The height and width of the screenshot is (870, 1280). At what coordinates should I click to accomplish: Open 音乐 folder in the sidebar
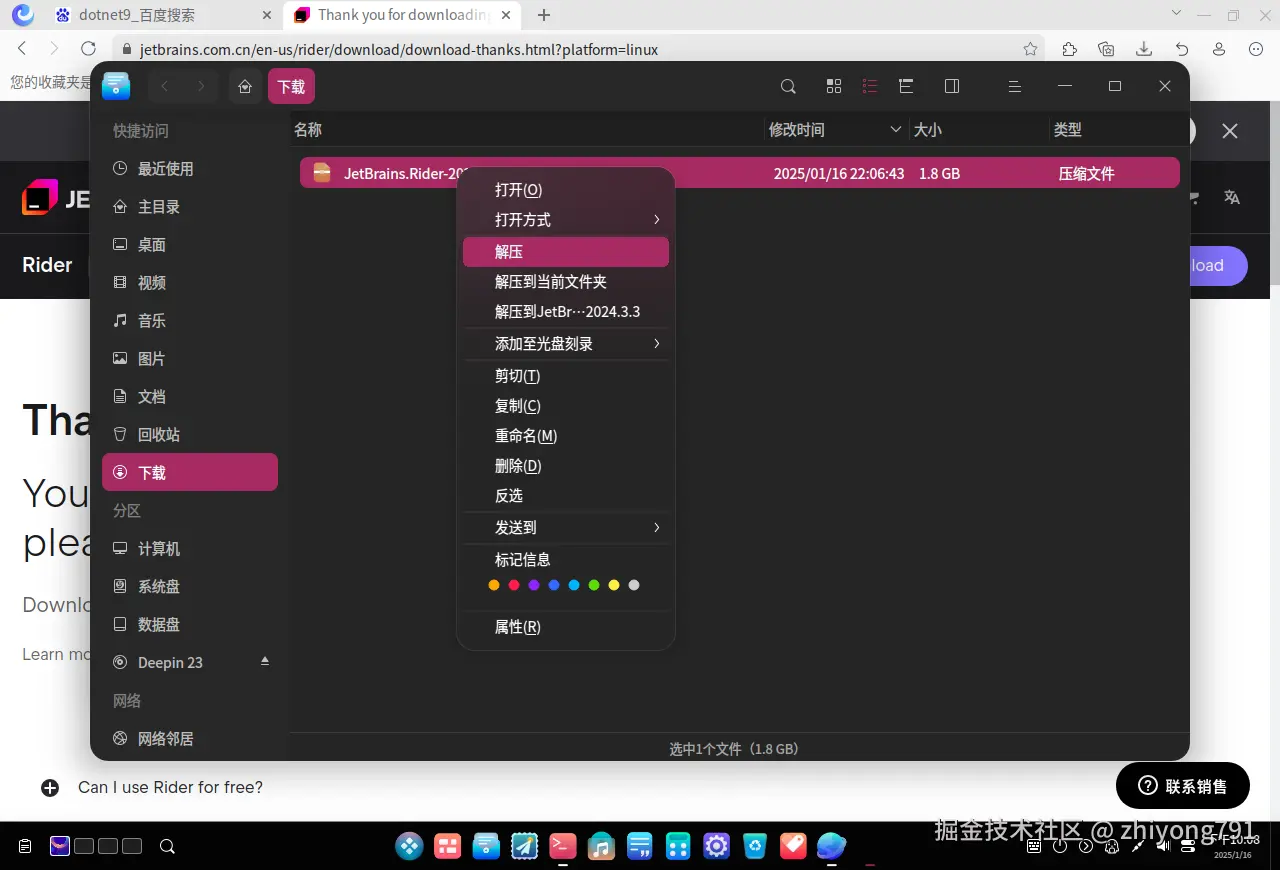pos(190,321)
